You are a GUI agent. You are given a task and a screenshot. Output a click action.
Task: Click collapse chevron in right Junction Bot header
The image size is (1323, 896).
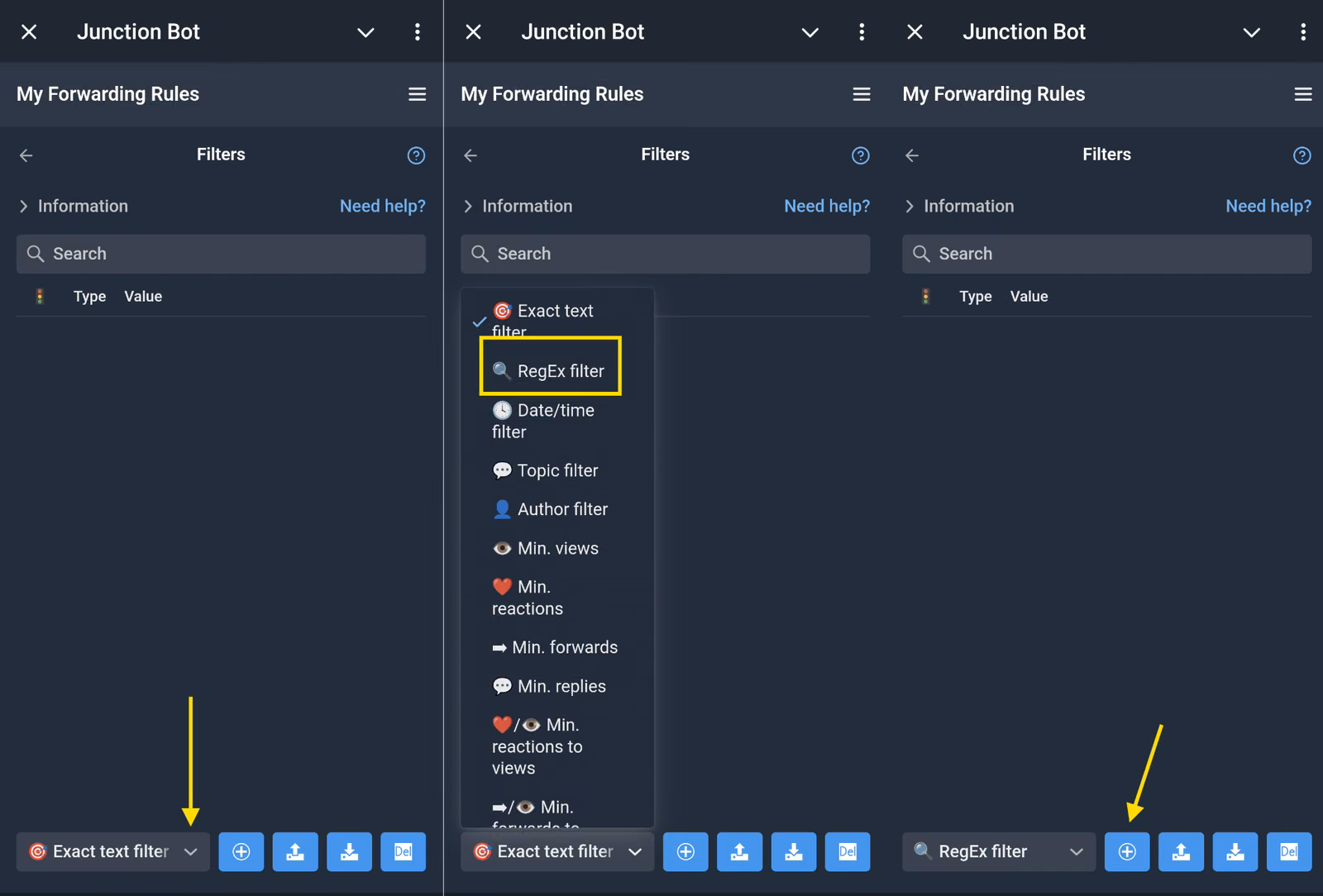click(1252, 32)
